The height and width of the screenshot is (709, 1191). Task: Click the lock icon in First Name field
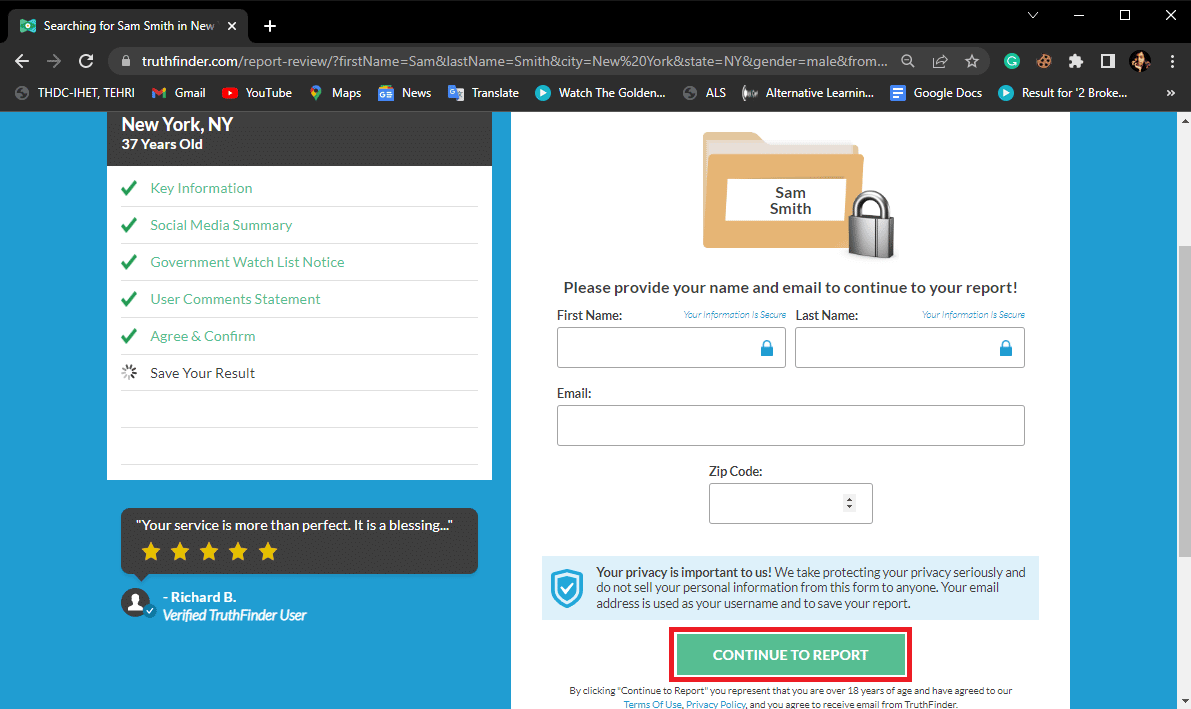pyautogui.click(x=767, y=348)
